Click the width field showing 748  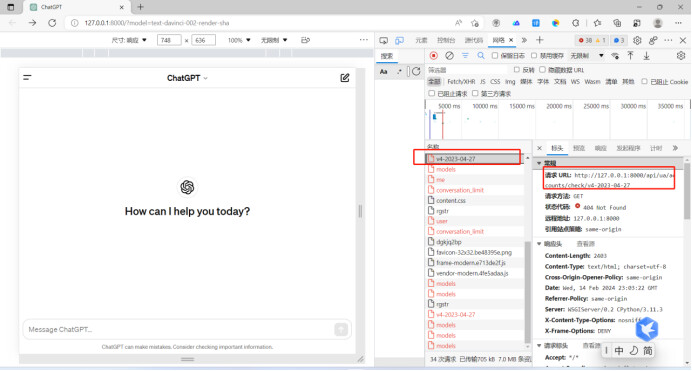coord(169,40)
